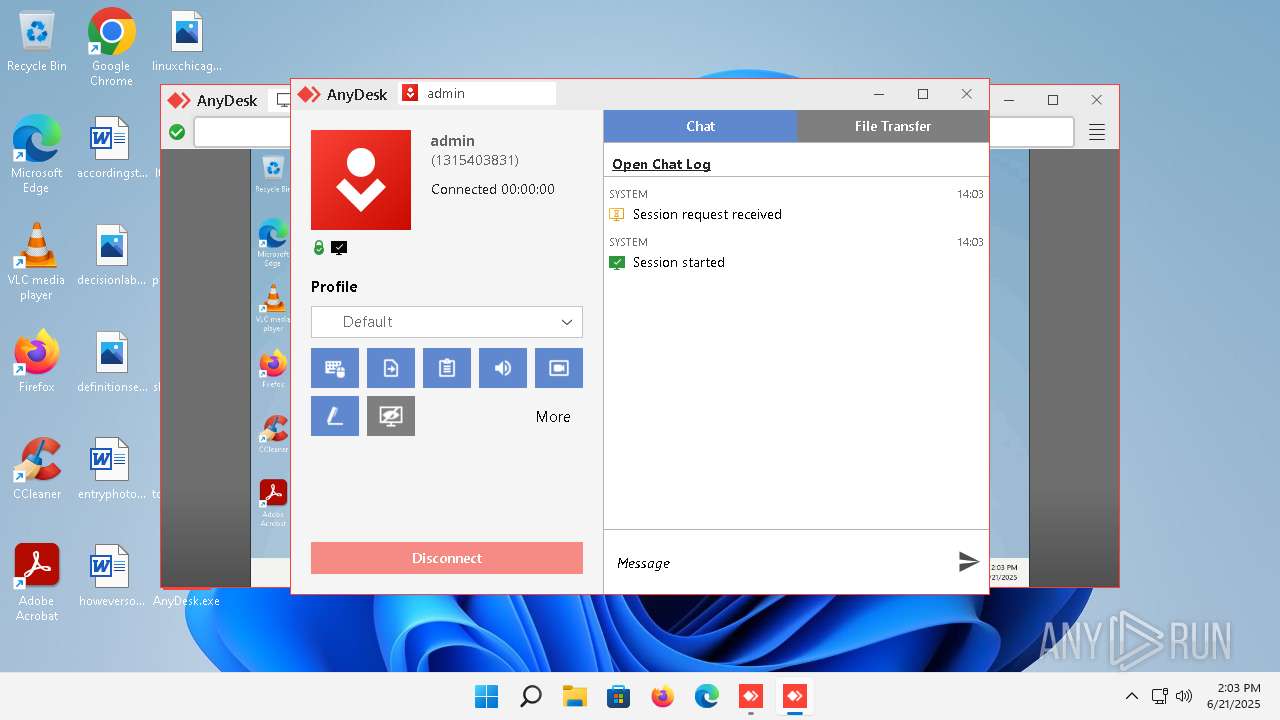Maximize the front AnyDesk window
Image resolution: width=1280 pixels, height=720 pixels.
tap(923, 94)
